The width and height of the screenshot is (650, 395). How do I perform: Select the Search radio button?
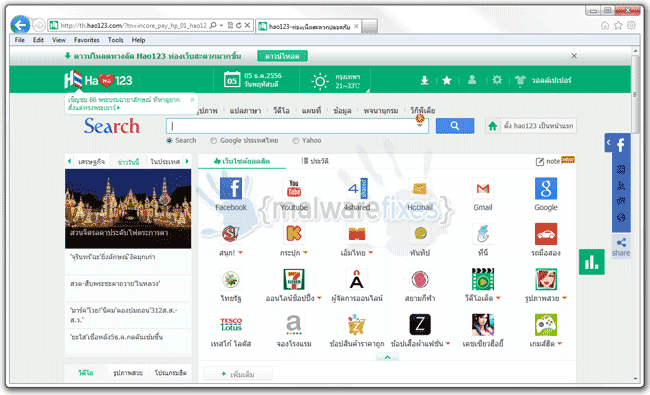pos(169,141)
